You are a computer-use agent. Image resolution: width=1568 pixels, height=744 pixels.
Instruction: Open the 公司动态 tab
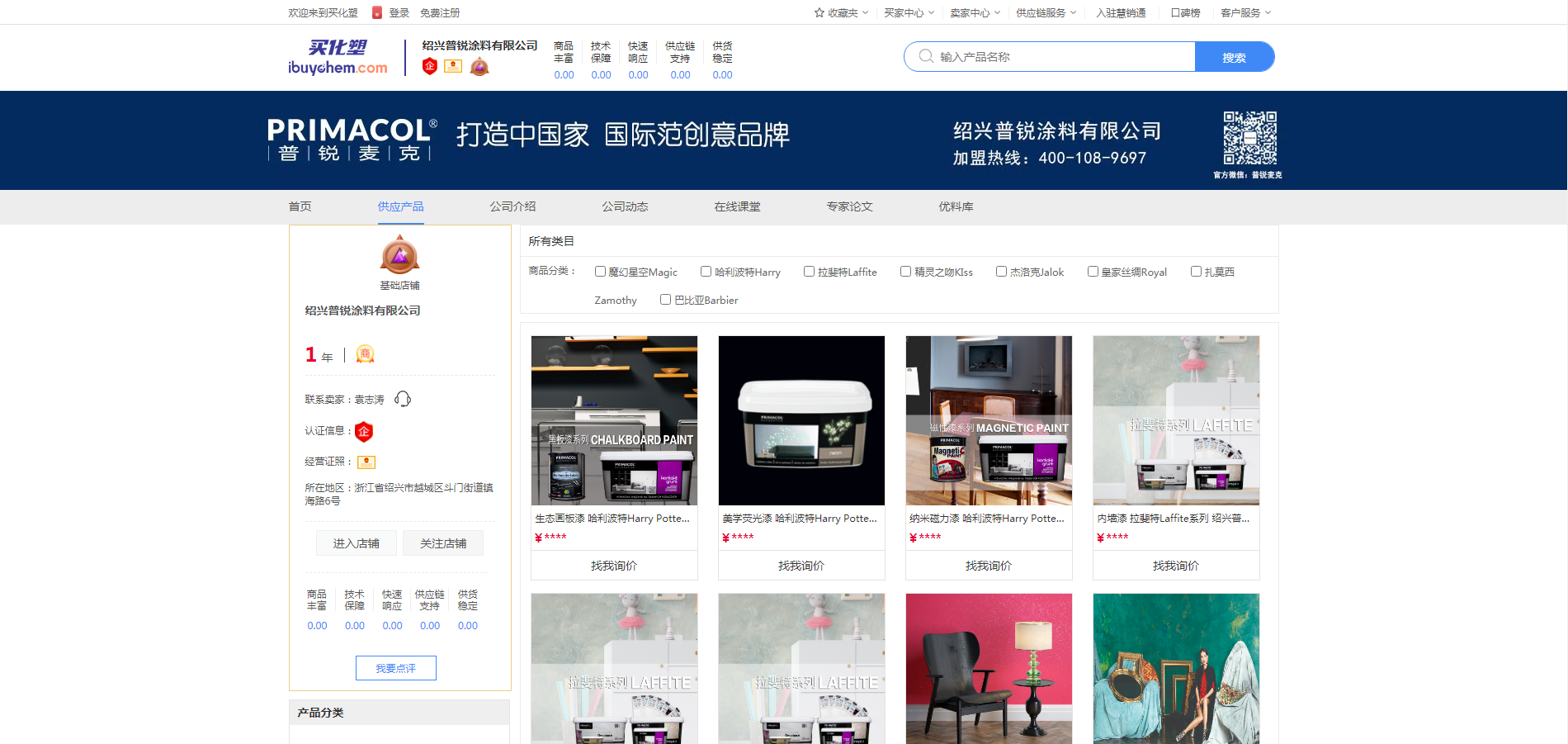[x=625, y=206]
